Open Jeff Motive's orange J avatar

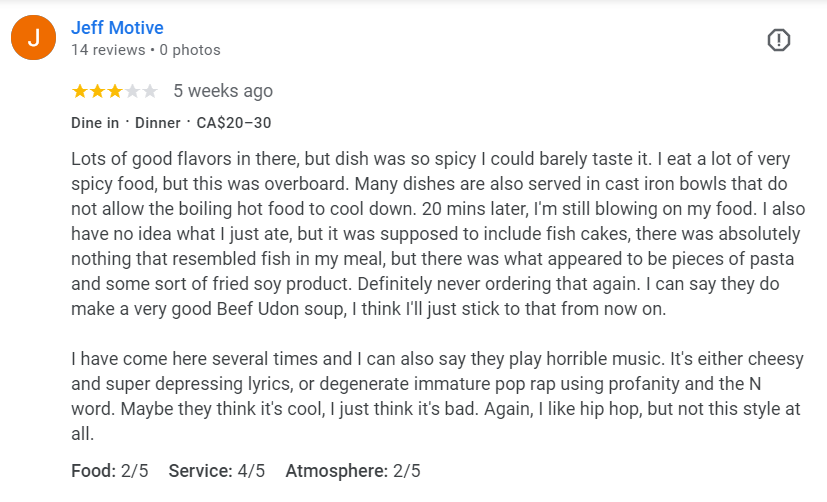pyautogui.click(x=34, y=37)
